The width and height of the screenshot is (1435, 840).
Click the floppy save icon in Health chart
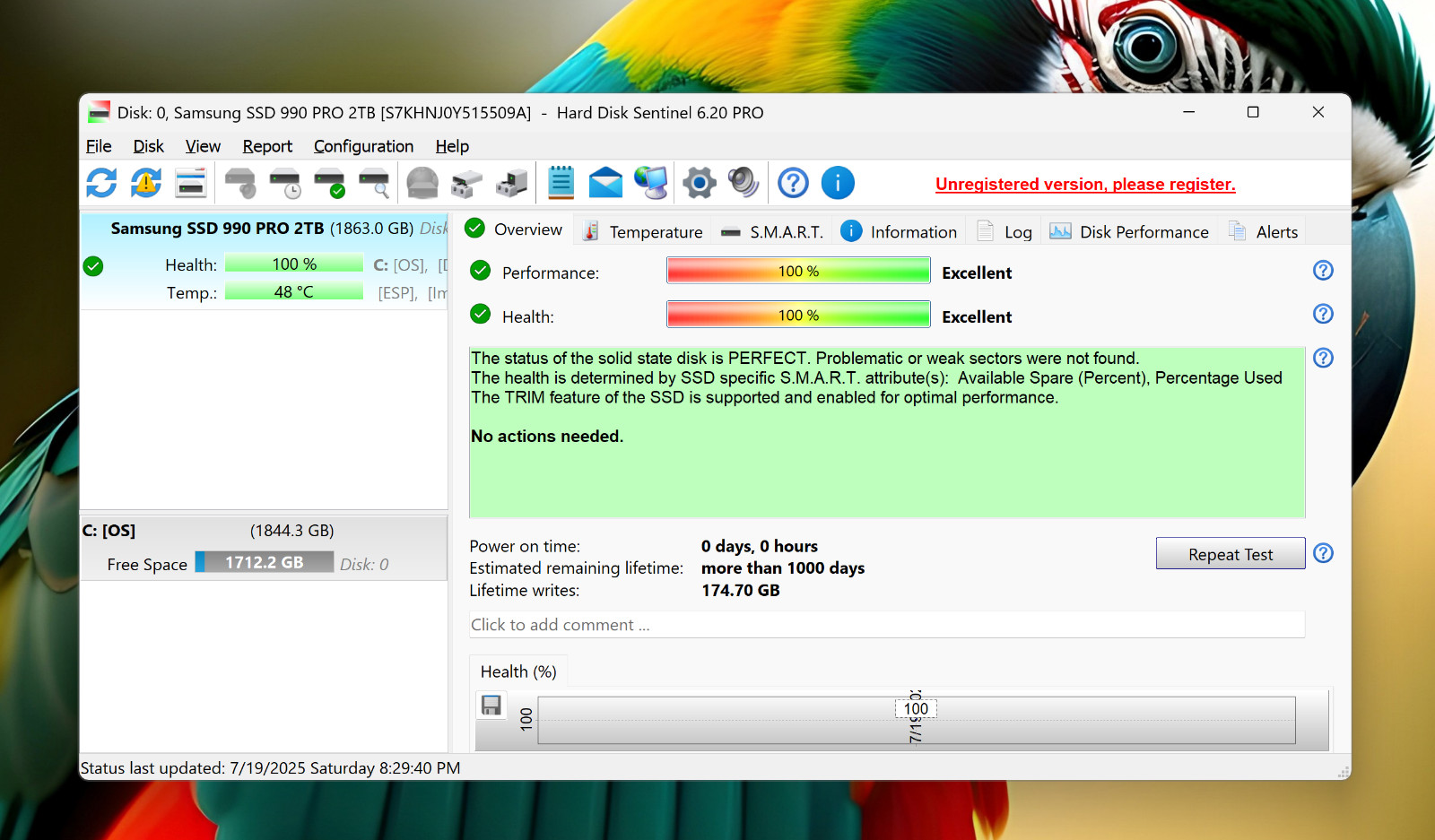click(491, 706)
